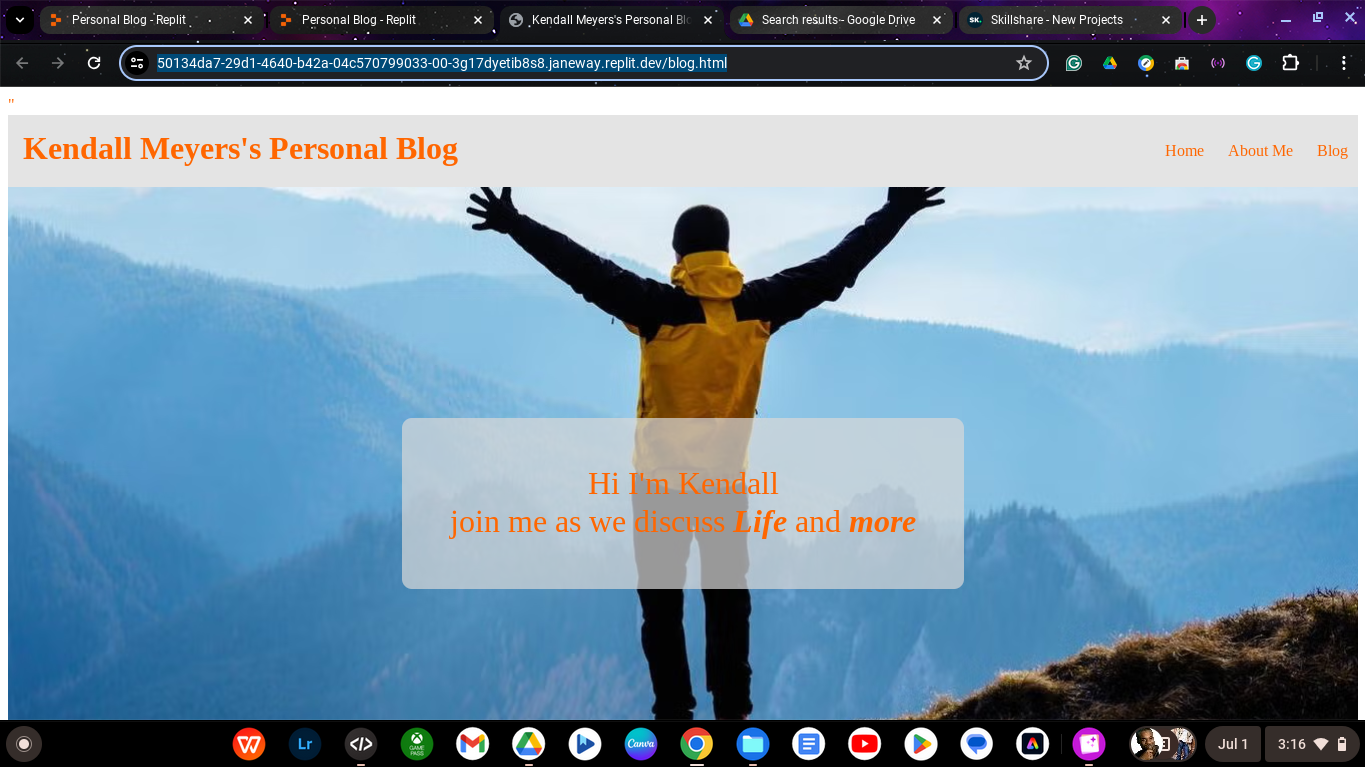Open the Messages app on shelf

pos(977,744)
